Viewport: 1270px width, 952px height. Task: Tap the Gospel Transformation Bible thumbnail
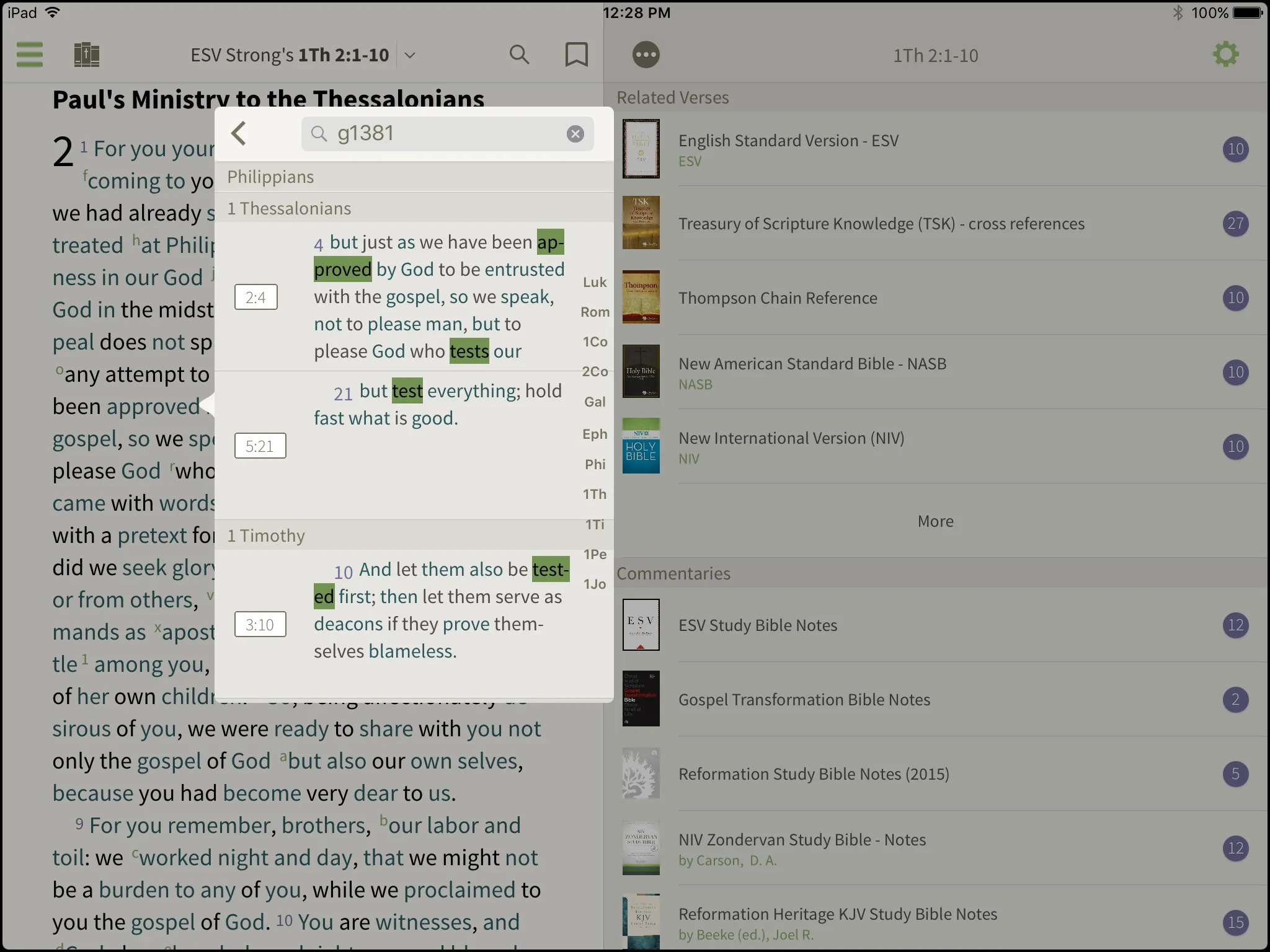tap(641, 699)
